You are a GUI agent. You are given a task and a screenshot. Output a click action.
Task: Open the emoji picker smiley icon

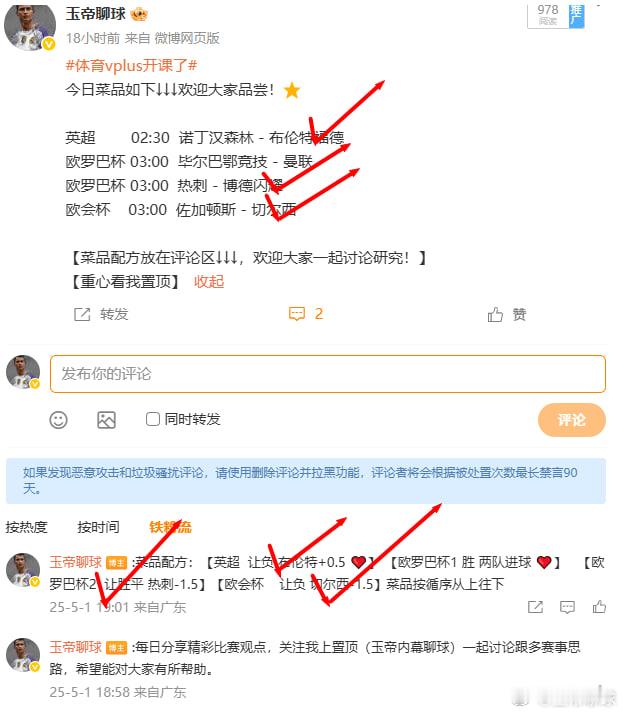point(58,419)
